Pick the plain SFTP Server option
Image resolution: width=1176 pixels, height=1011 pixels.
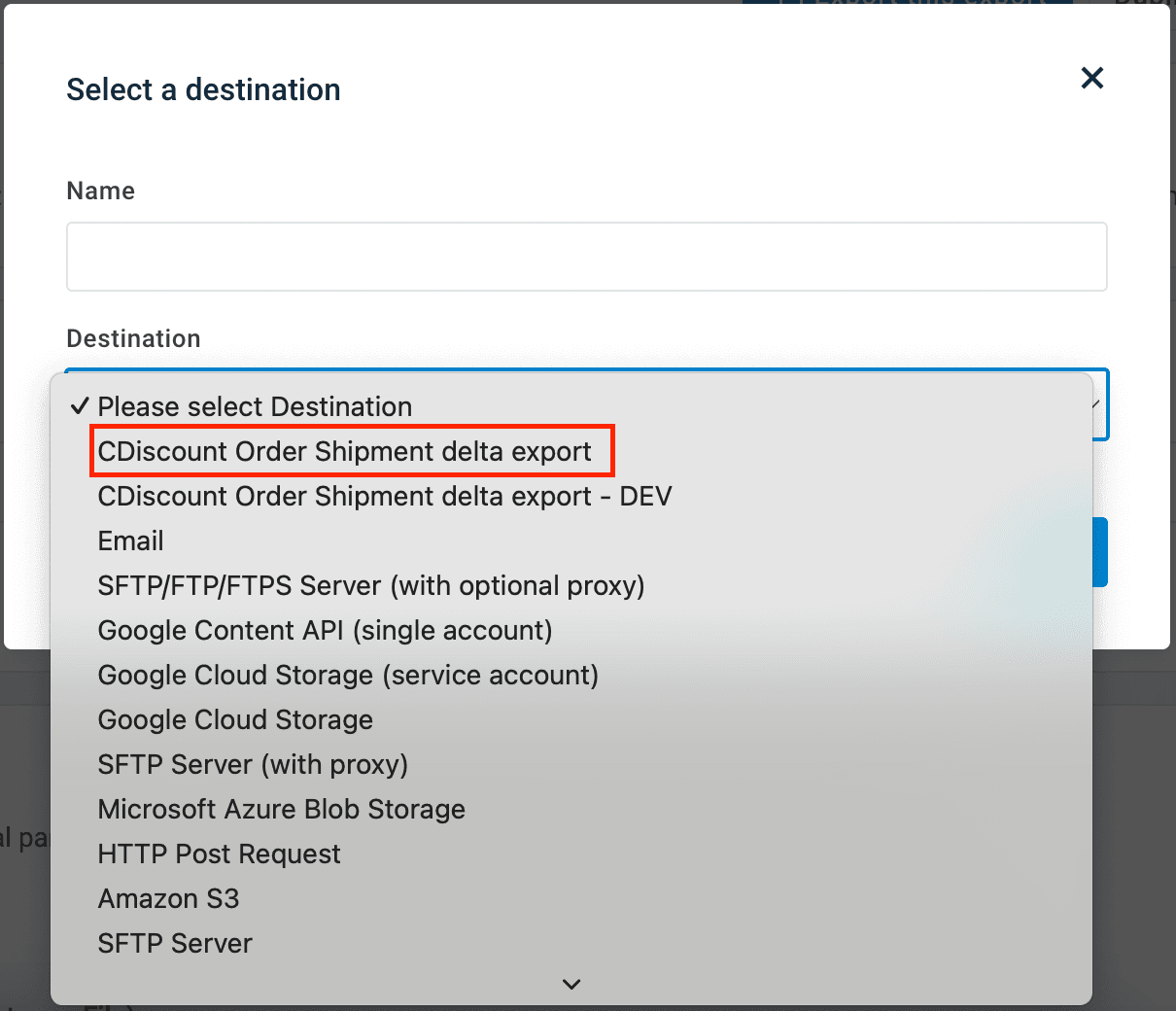point(175,944)
